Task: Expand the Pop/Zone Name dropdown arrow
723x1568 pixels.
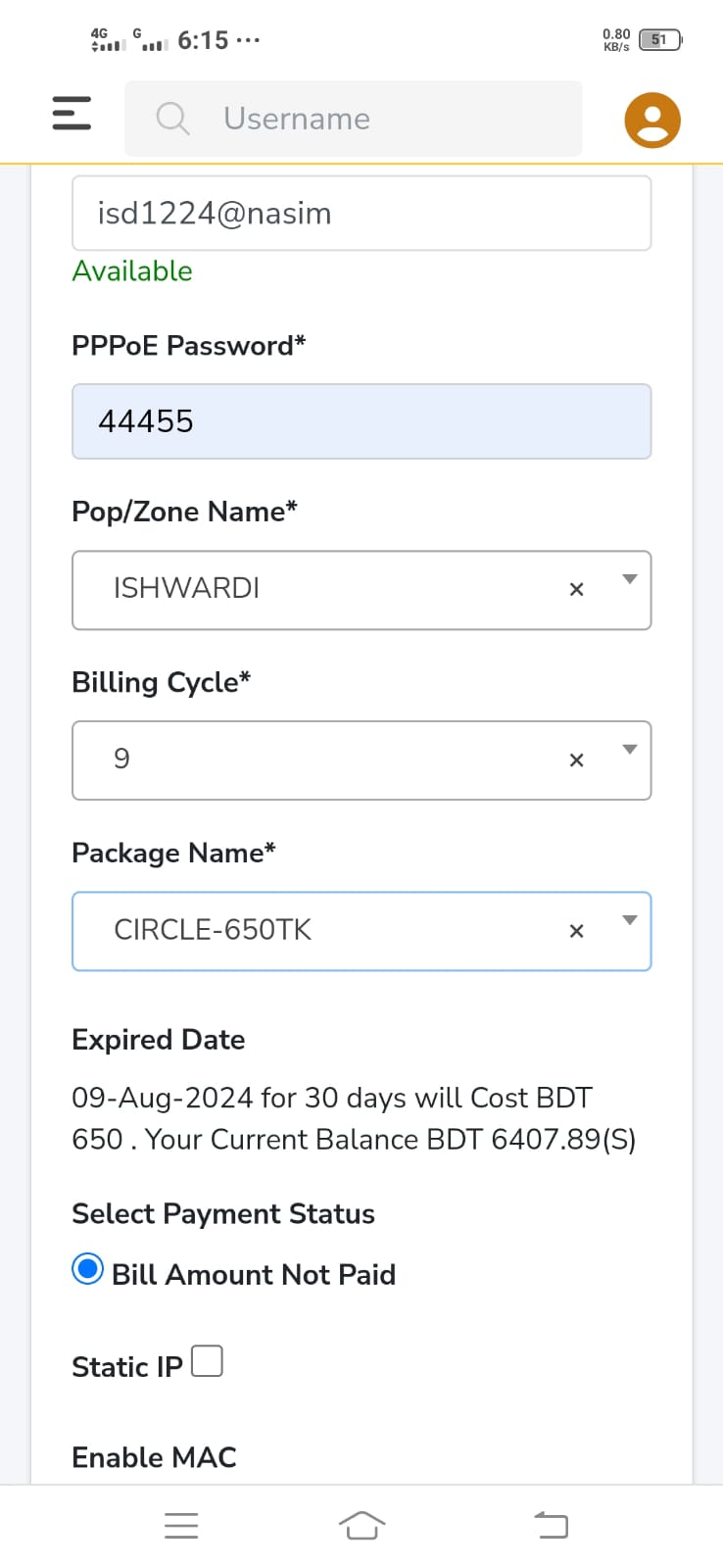Action: (630, 579)
